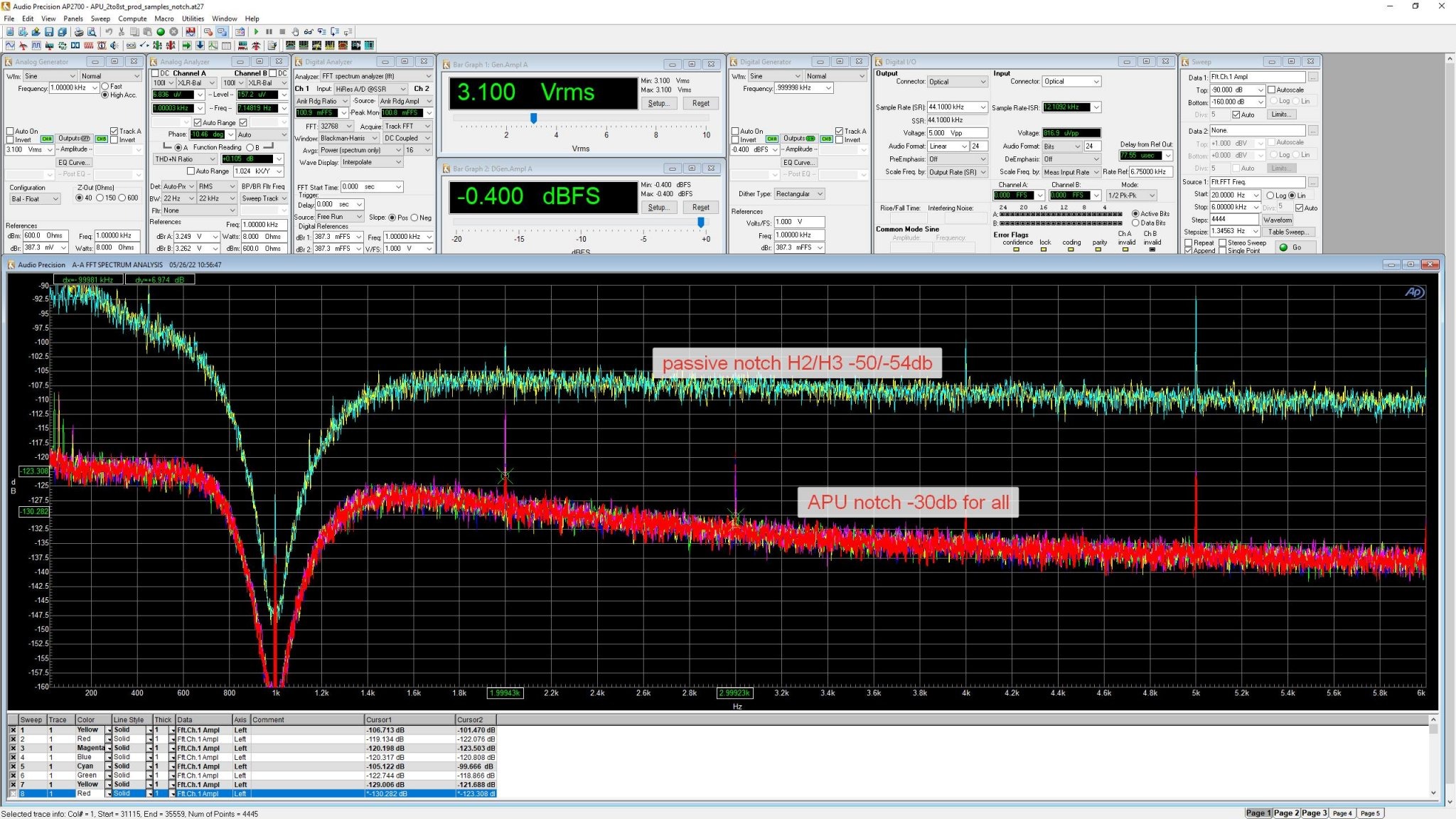Click the Save Test floppy disk icon

(x=49, y=32)
